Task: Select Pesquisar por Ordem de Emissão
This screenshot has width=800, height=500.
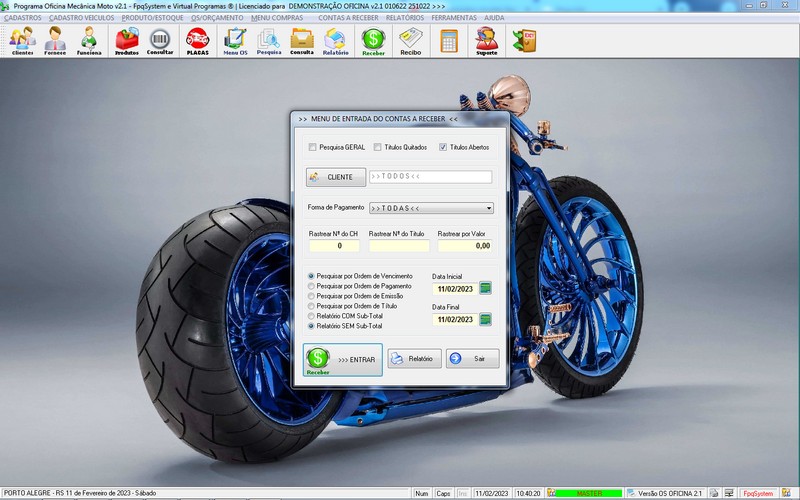Action: pos(311,296)
